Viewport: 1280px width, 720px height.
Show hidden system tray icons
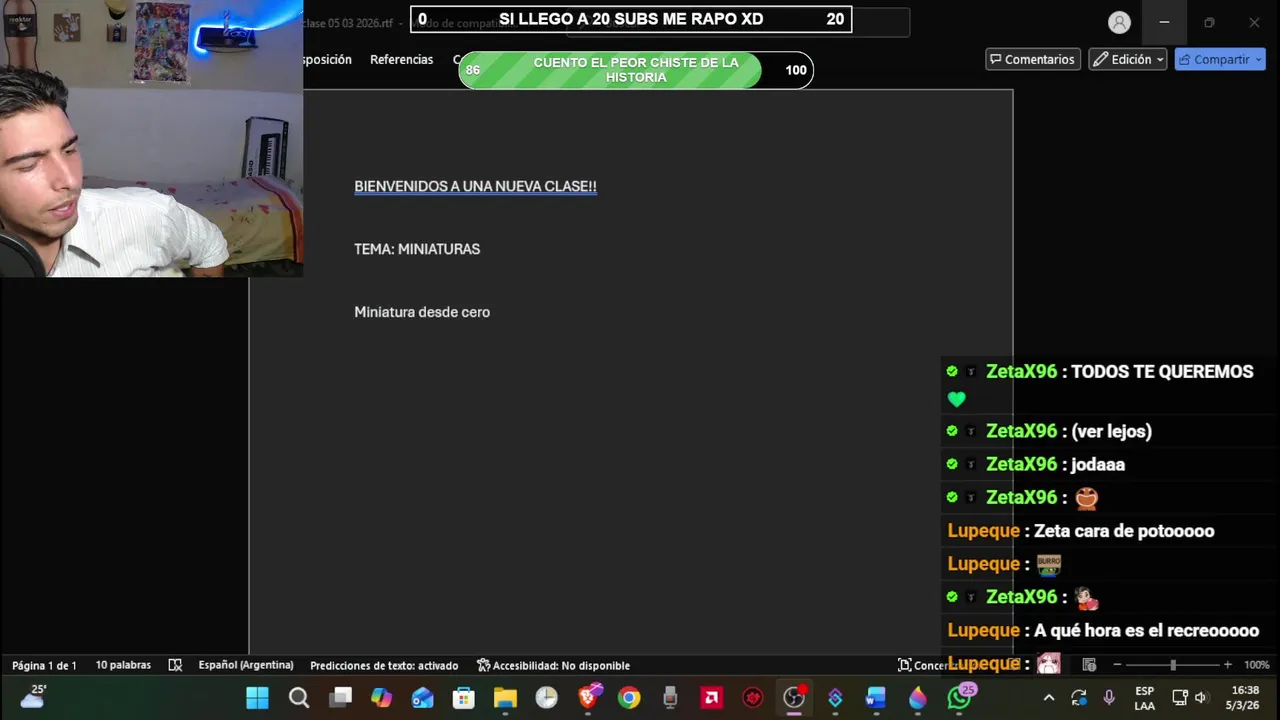(1048, 698)
